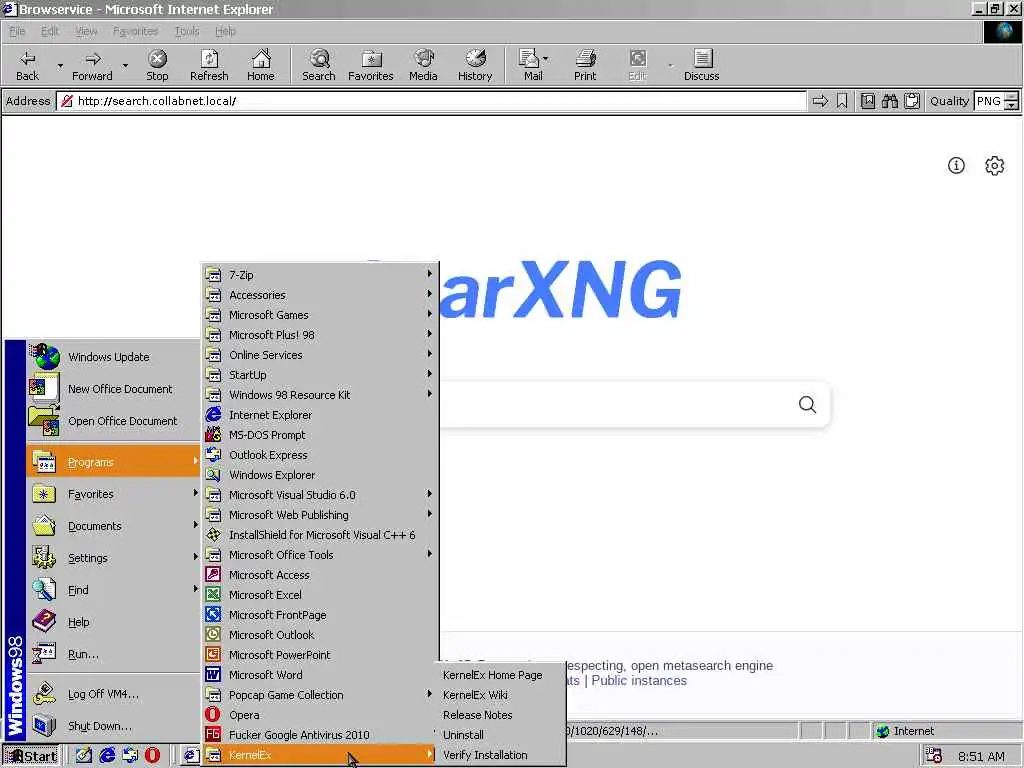
Task: Open the Tools menu
Action: coord(187,31)
